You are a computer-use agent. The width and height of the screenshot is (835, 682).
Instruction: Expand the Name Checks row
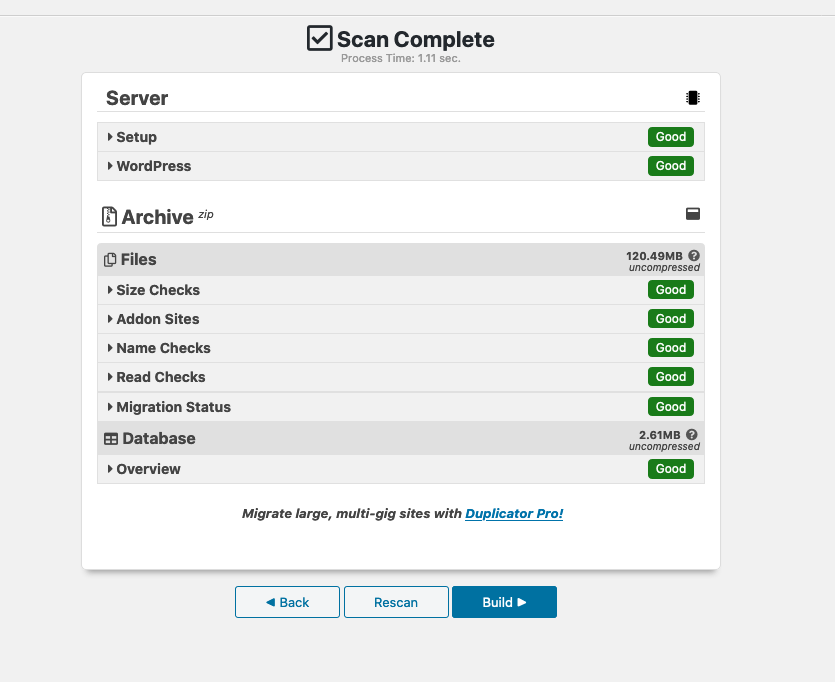tap(400, 348)
